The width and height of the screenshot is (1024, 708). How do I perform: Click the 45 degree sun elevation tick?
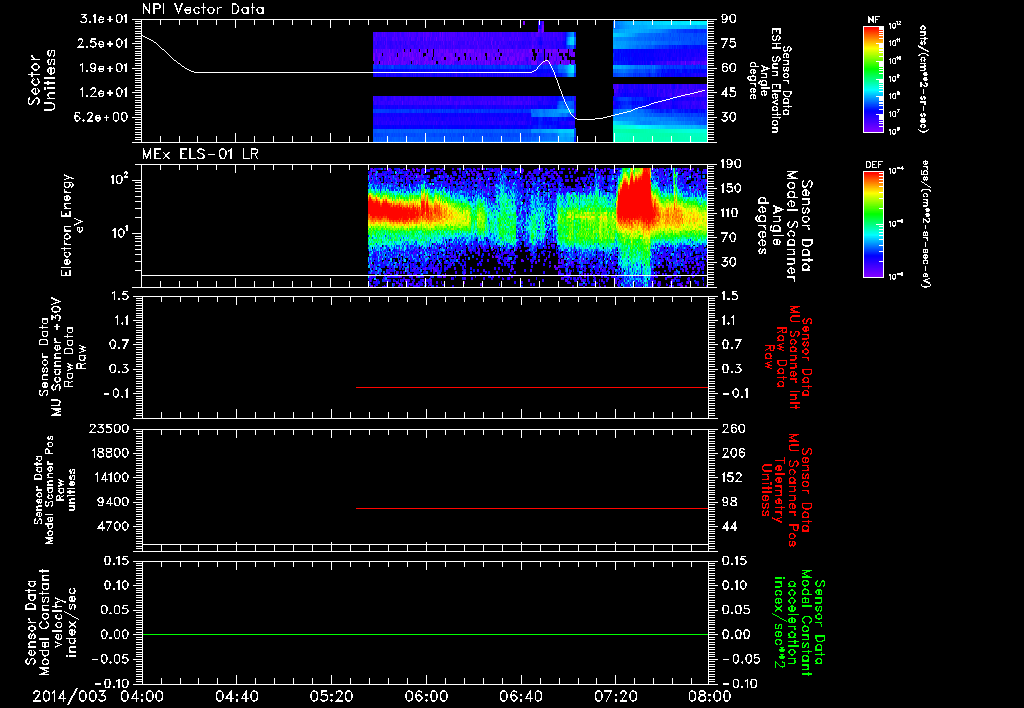tap(728, 93)
